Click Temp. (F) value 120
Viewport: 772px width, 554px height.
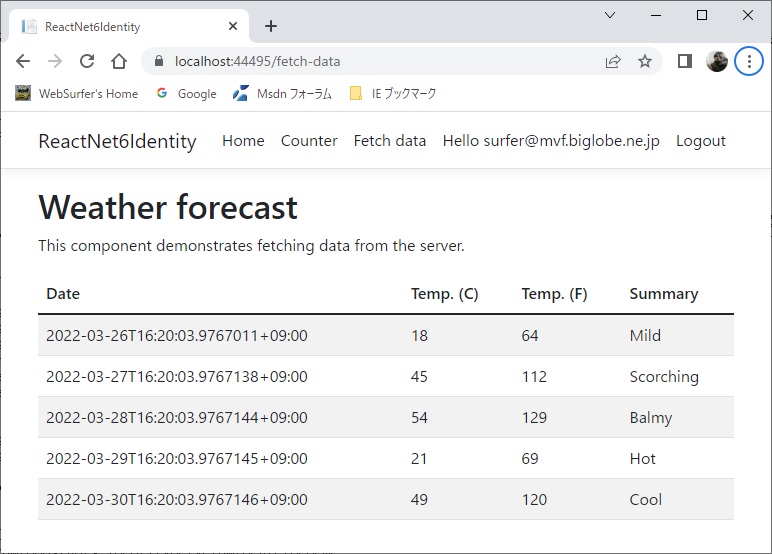click(534, 499)
